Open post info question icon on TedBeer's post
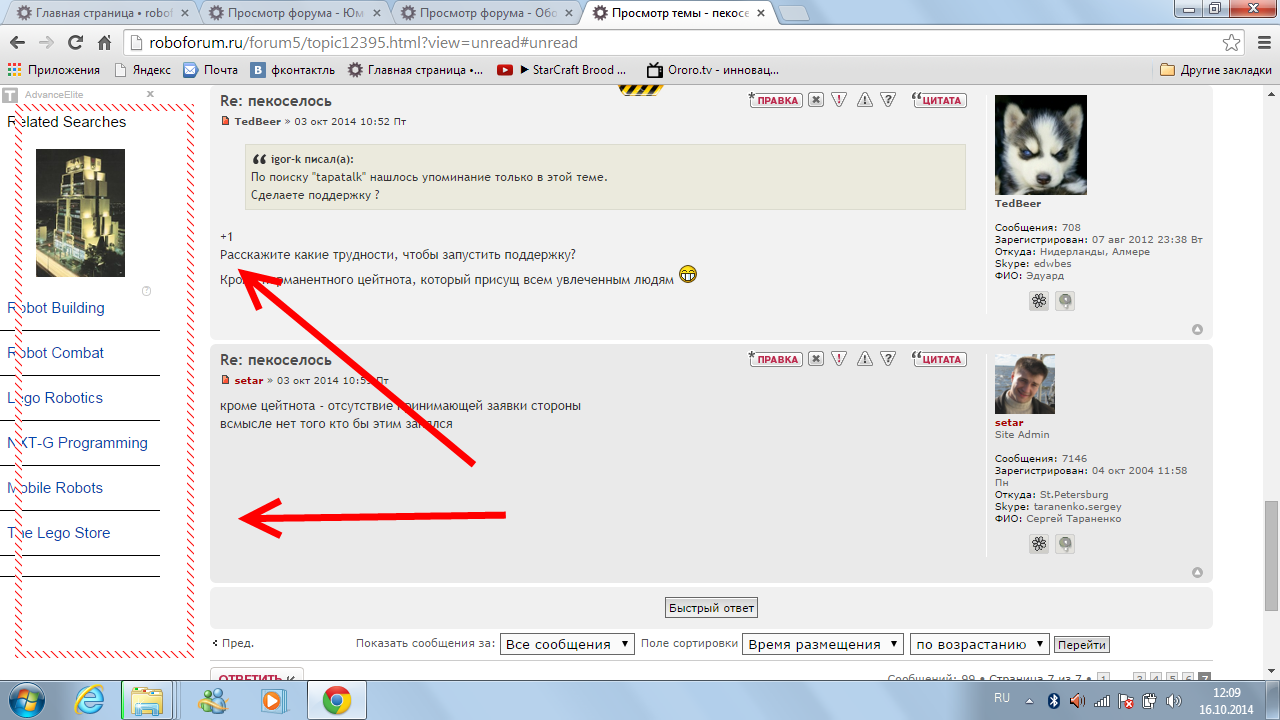Screen dimensions: 1280x720 coord(888,100)
